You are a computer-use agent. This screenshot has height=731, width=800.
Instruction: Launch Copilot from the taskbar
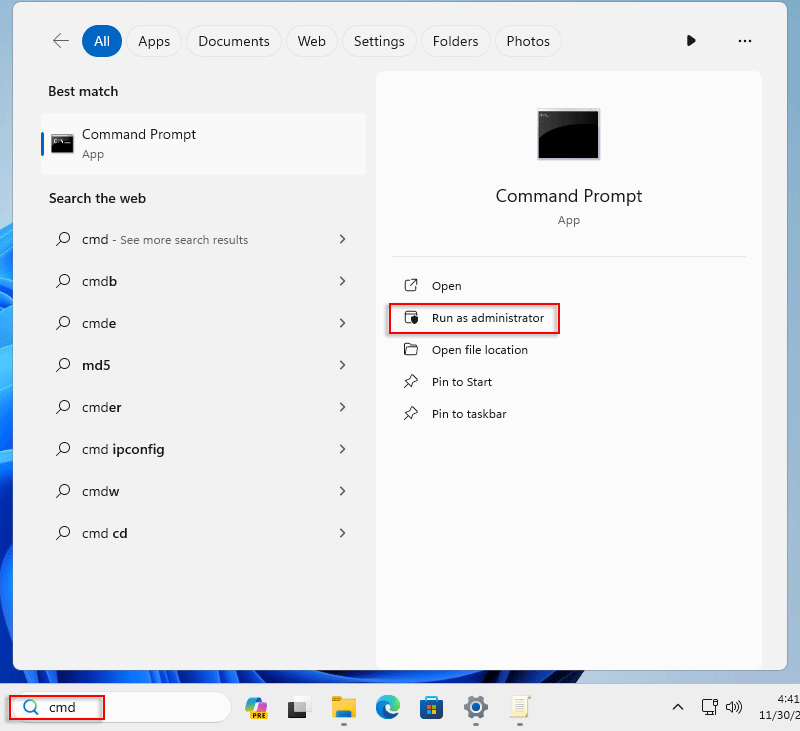click(257, 708)
